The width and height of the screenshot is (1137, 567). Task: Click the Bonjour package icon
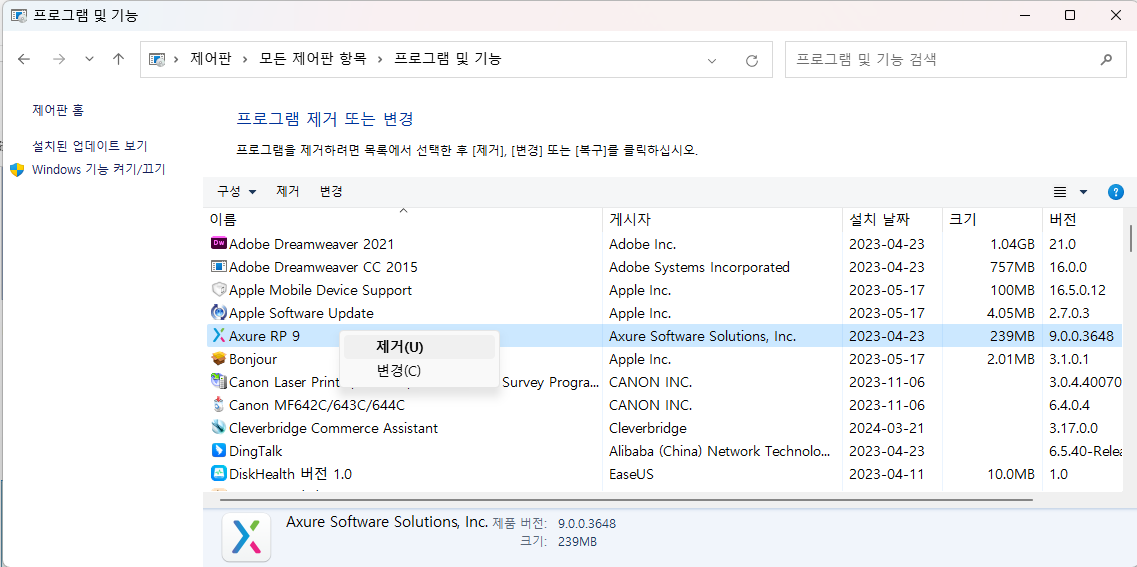click(218, 359)
